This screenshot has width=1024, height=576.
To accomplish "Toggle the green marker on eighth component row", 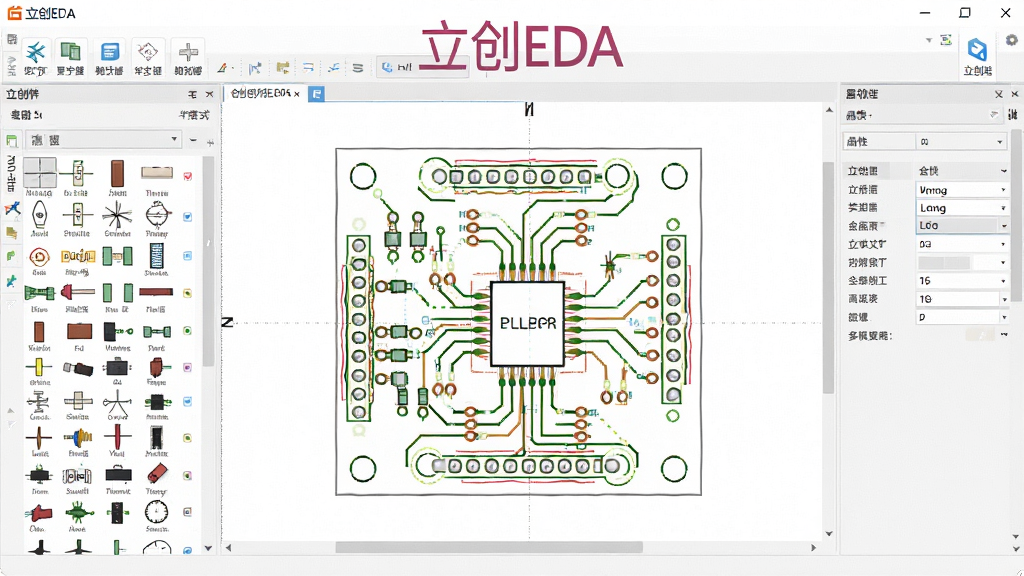I will click(187, 438).
